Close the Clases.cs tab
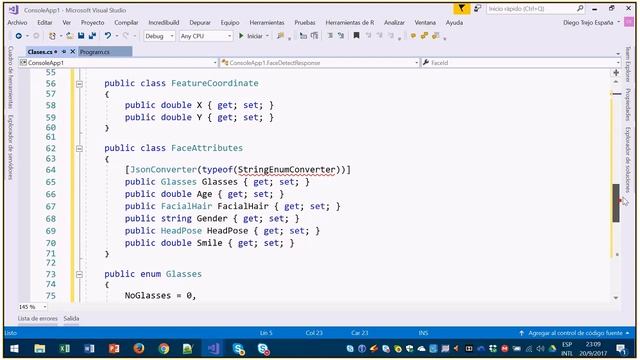Image resolution: width=640 pixels, height=360 pixels. [73, 52]
